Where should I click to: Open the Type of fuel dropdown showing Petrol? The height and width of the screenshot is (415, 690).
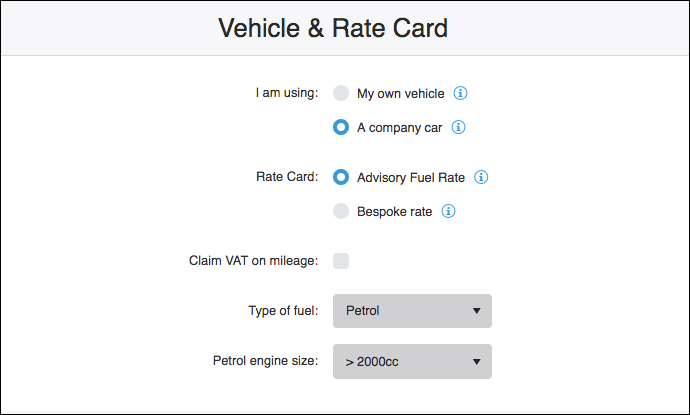(x=412, y=311)
